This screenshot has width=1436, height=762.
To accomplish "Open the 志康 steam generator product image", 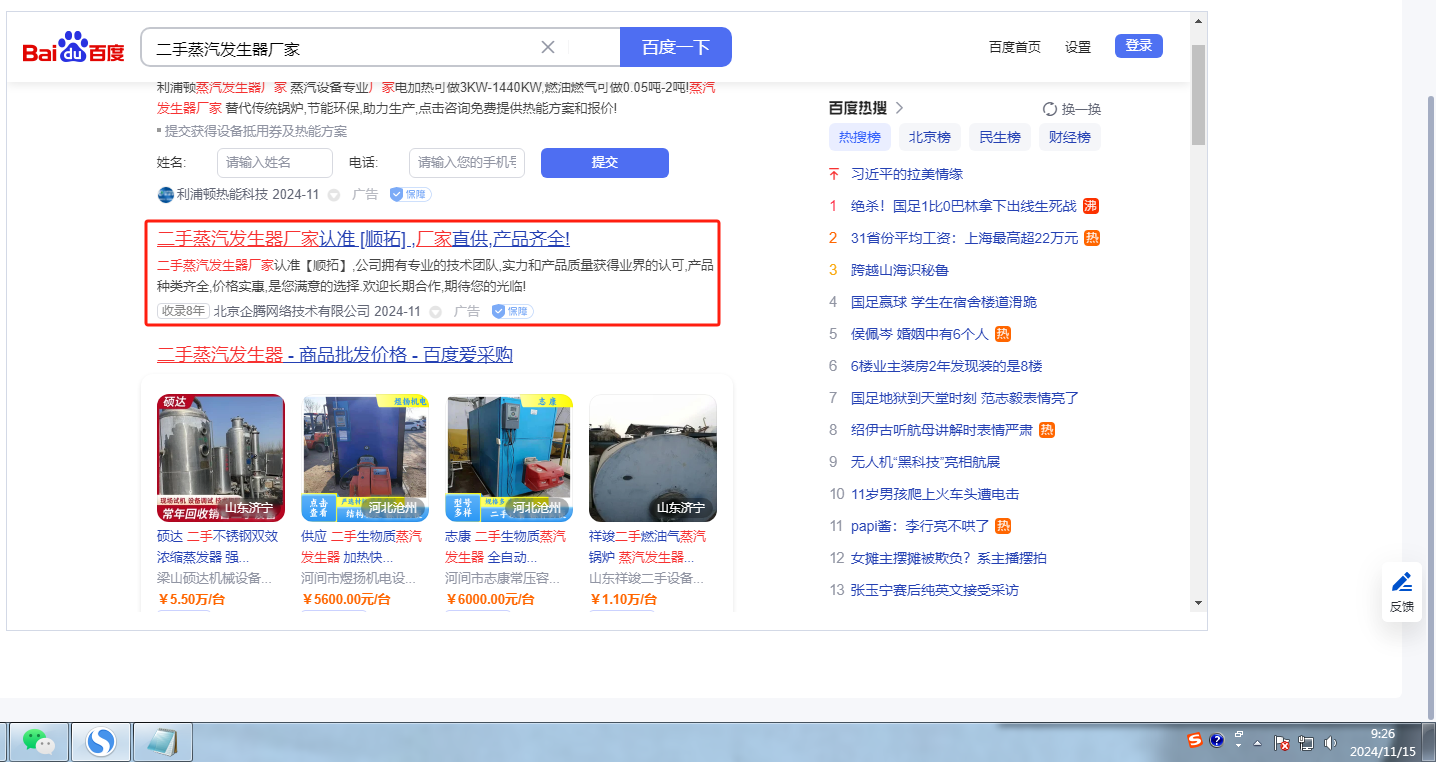I will coord(509,458).
